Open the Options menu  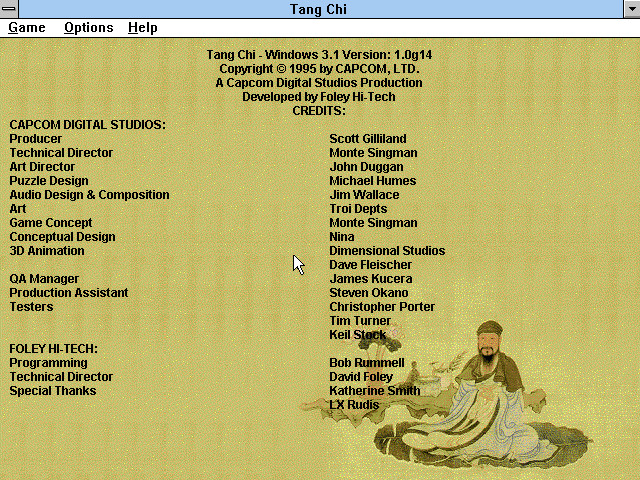(89, 28)
